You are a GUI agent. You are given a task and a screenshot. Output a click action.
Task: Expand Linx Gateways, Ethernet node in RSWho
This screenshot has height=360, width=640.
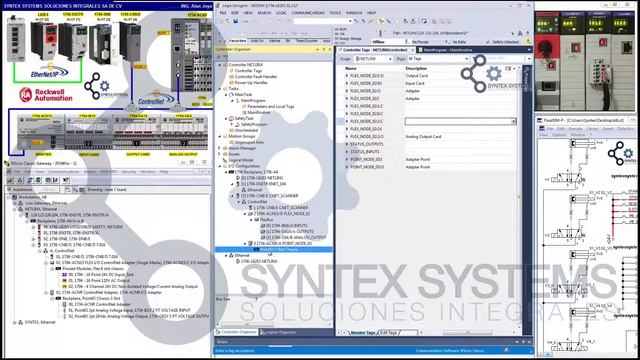click(x=15, y=203)
